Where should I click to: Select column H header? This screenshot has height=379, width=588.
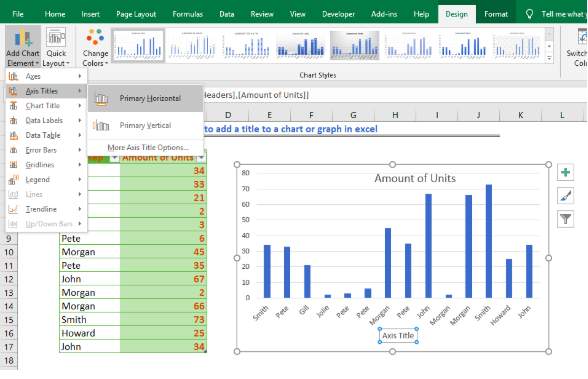pos(395,115)
